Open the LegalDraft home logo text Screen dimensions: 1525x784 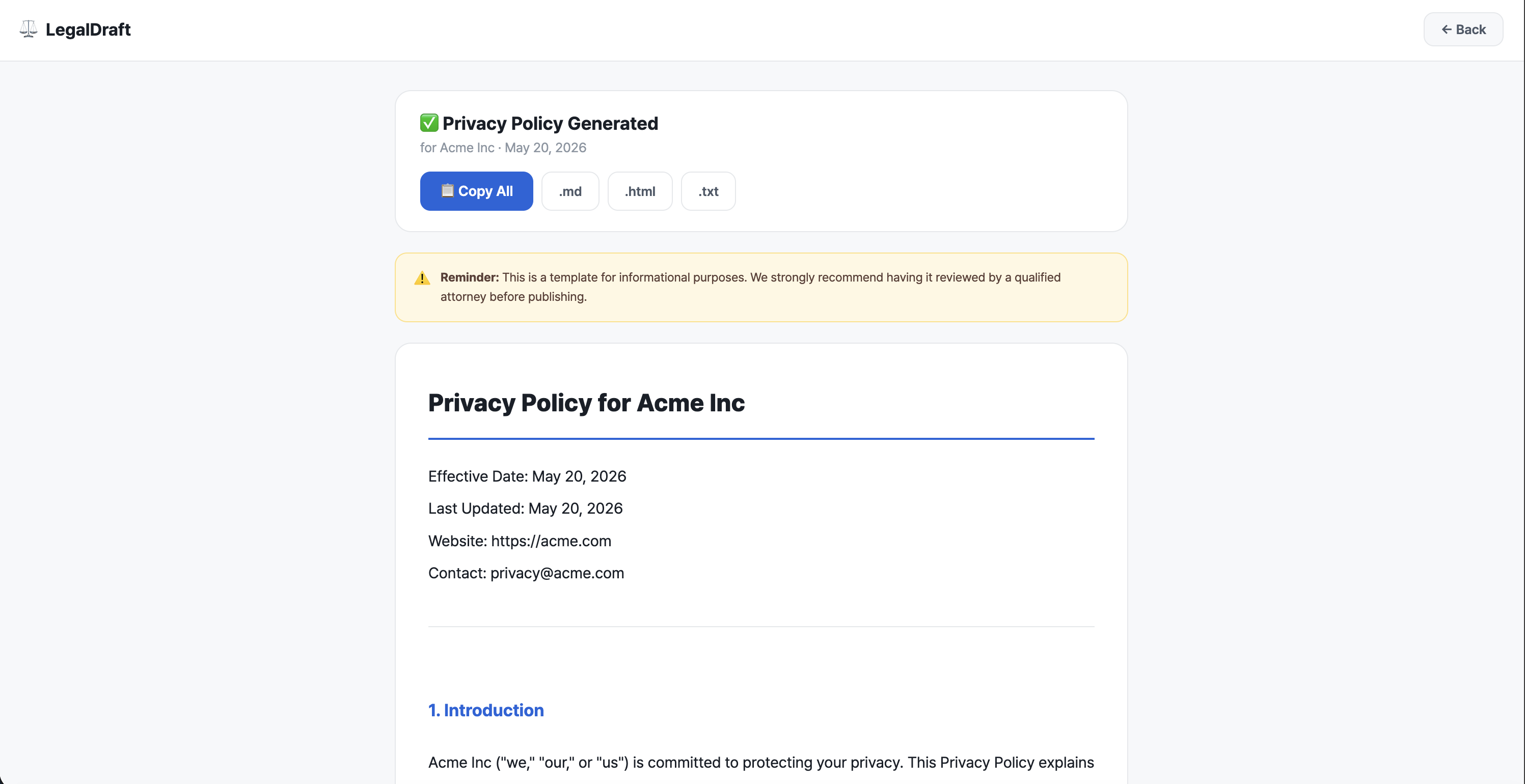click(88, 30)
